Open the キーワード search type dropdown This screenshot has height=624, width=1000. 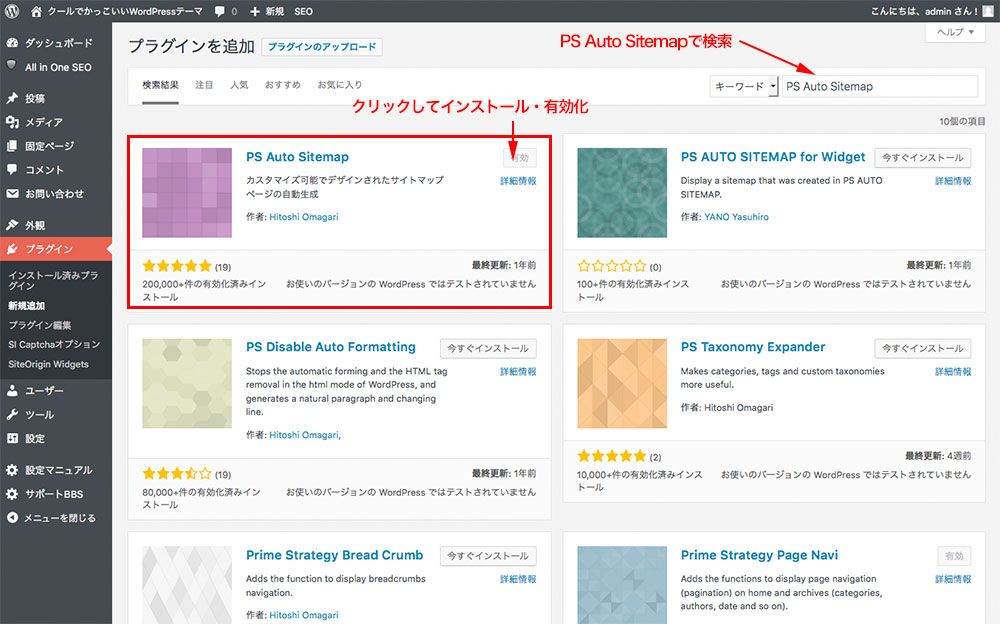(744, 86)
